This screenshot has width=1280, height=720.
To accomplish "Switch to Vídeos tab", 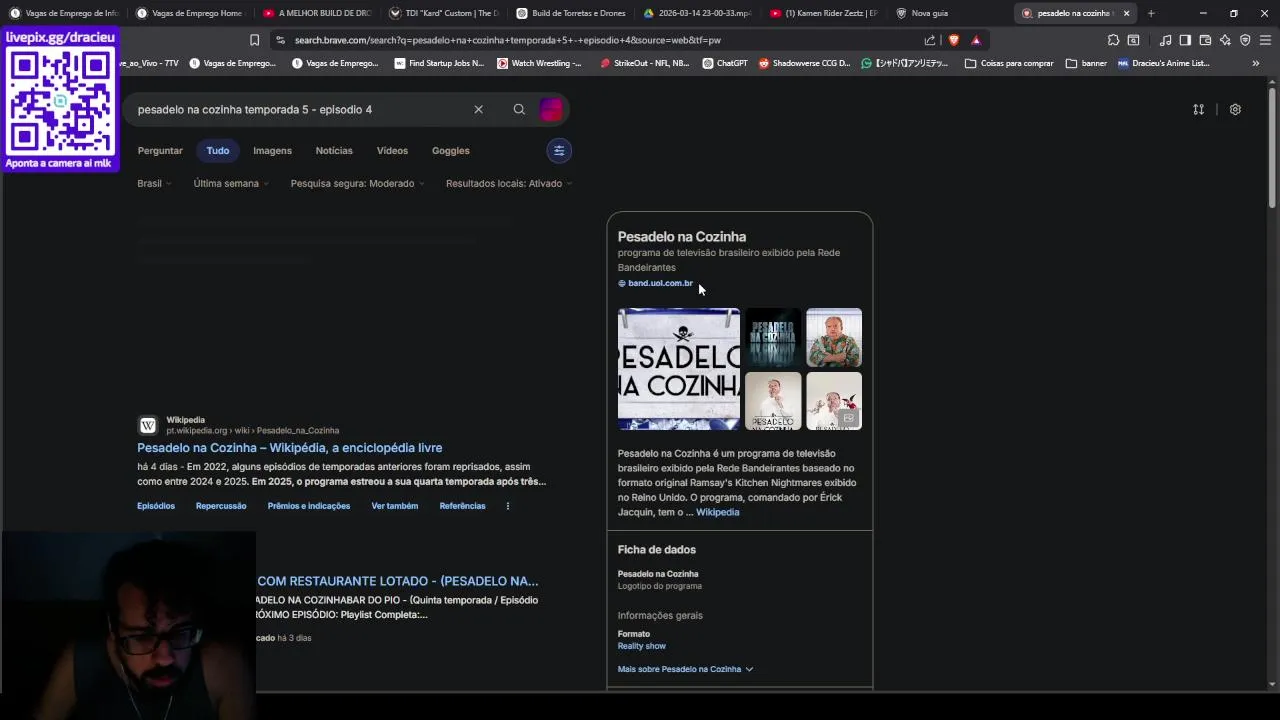I will click(x=392, y=150).
